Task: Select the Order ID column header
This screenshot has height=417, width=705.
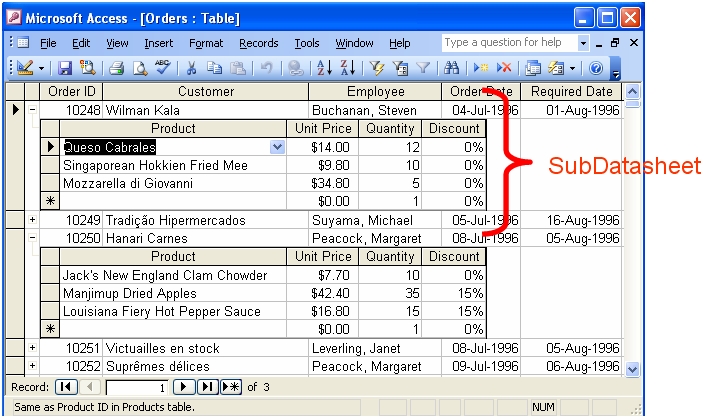Action: 71,91
